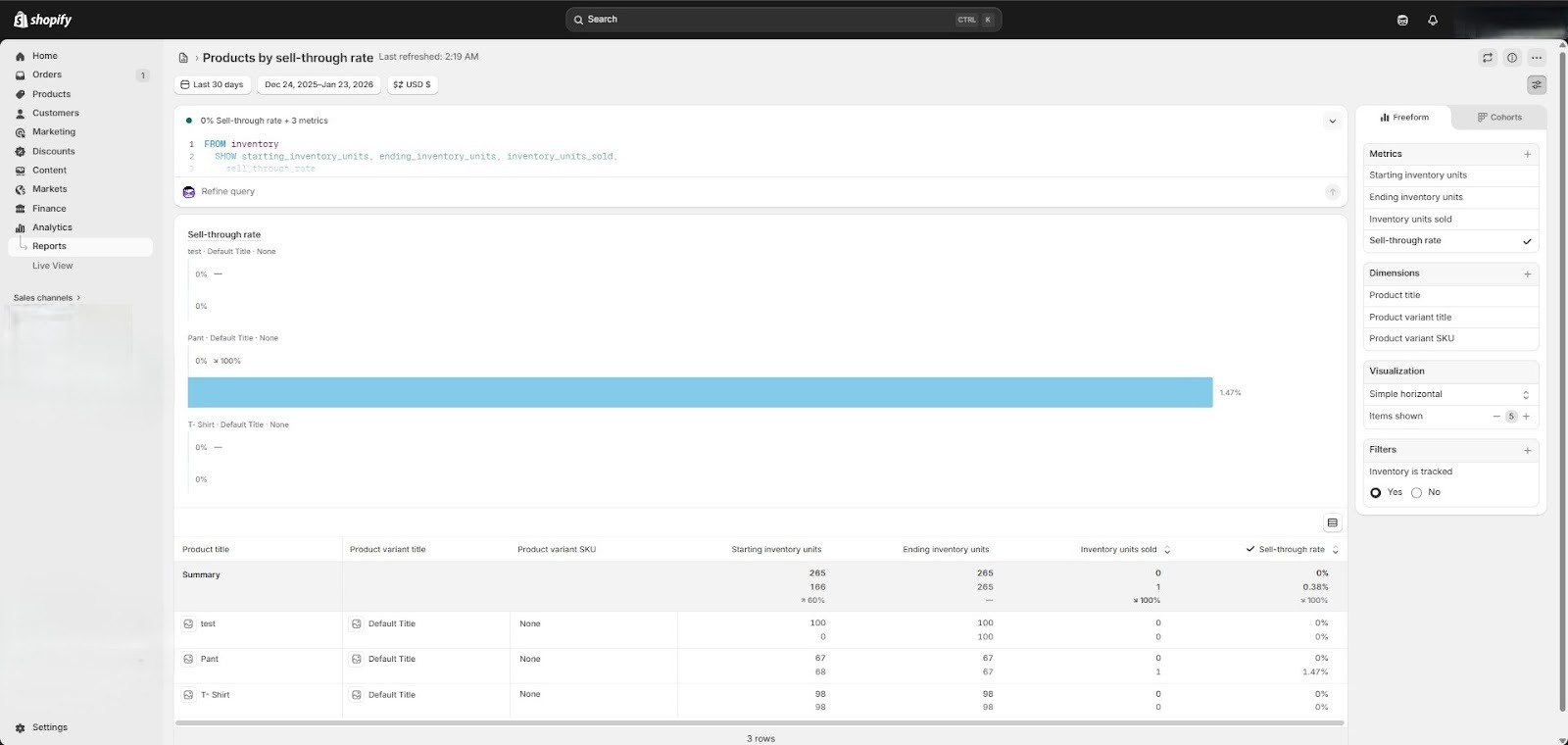Toggle the Inventory units sold metric
Viewport: 1568px width, 745px height.
(x=1450, y=220)
